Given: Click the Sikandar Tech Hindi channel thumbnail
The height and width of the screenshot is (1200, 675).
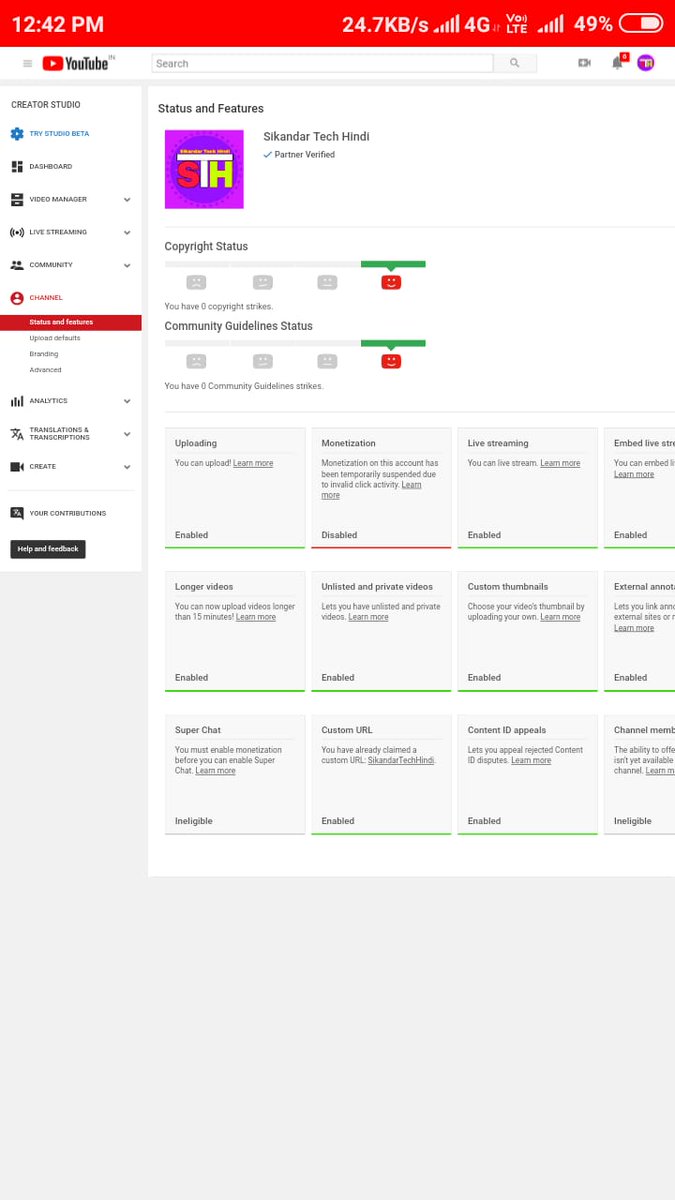Looking at the screenshot, I should 204,169.
